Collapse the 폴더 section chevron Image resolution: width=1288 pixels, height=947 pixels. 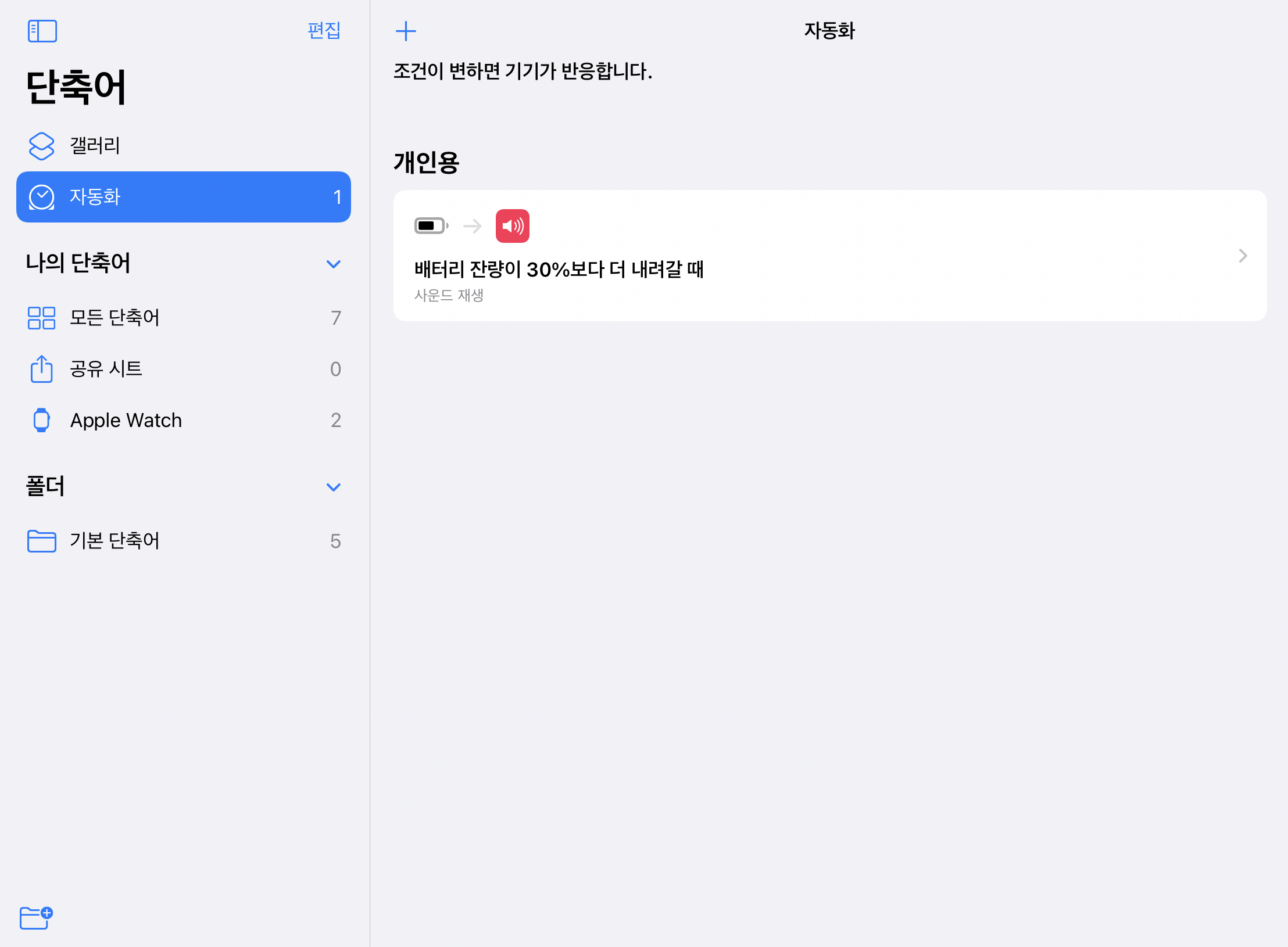[333, 487]
